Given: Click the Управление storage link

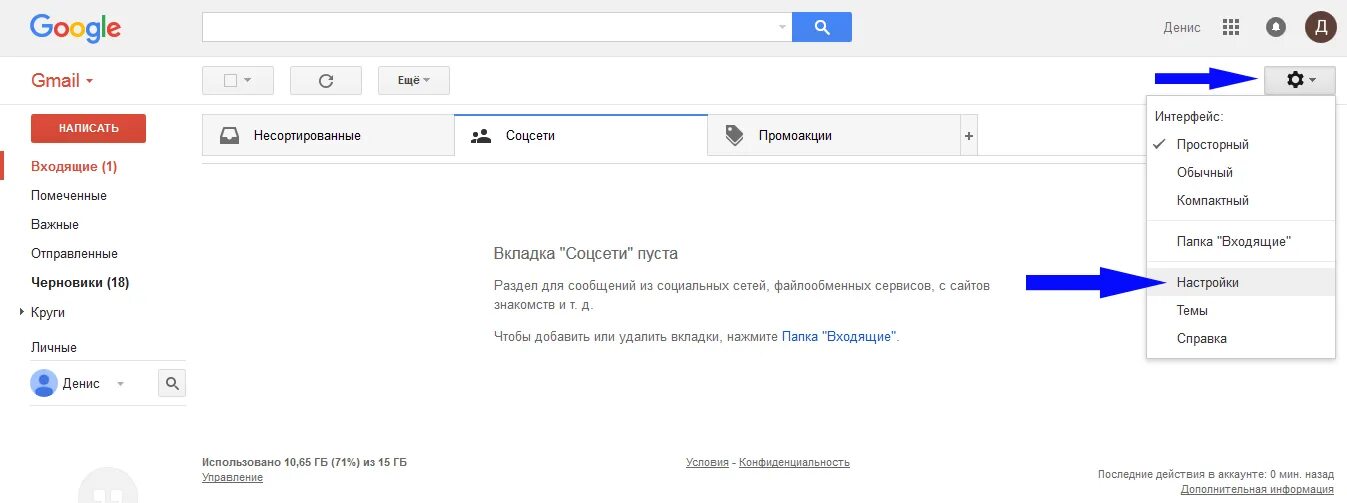Looking at the screenshot, I should [x=232, y=477].
